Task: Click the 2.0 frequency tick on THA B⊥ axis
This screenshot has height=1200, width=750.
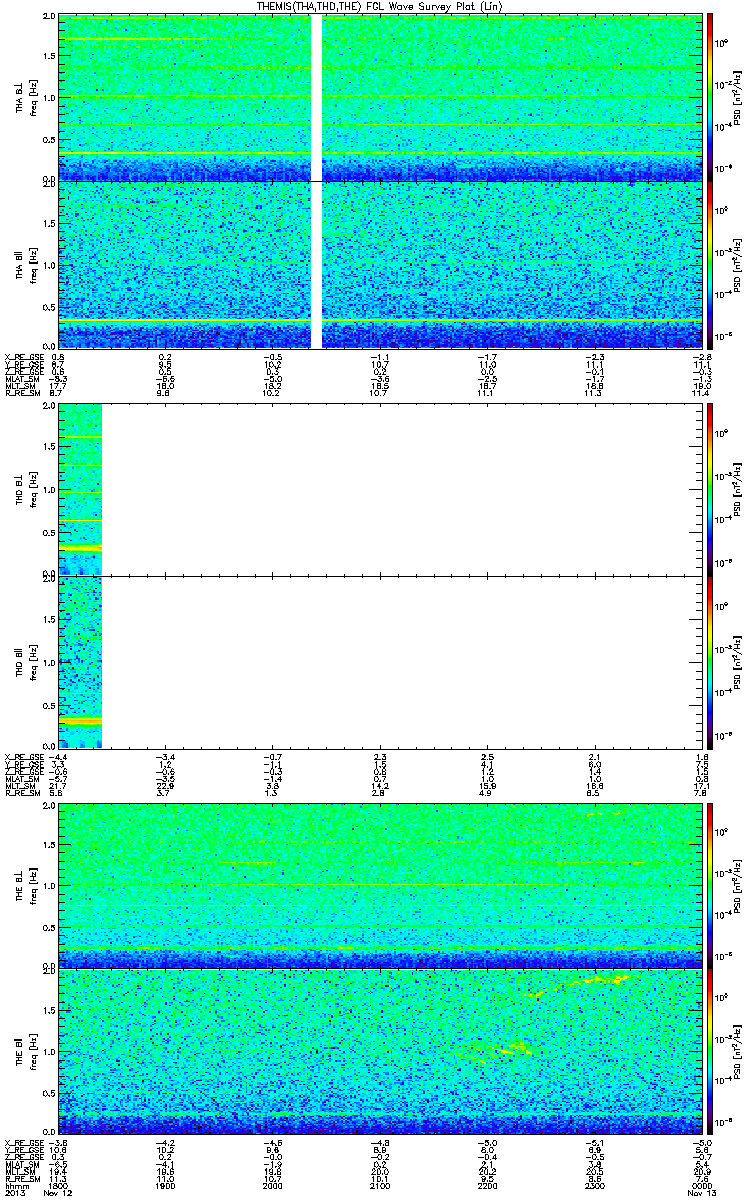Action: point(50,18)
